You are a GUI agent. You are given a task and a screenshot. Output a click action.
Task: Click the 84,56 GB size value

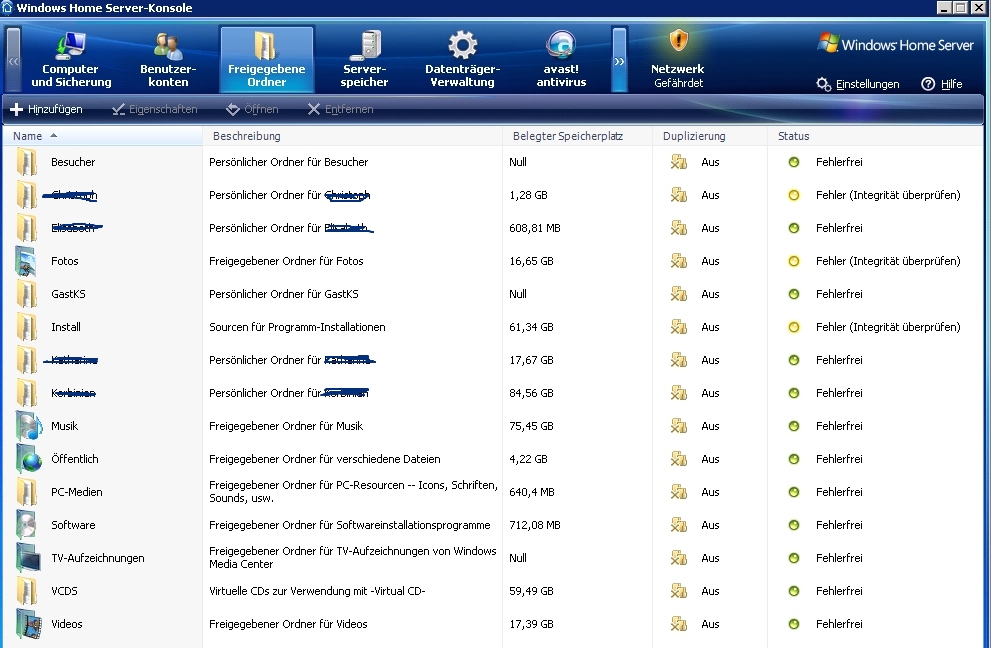(x=531, y=393)
